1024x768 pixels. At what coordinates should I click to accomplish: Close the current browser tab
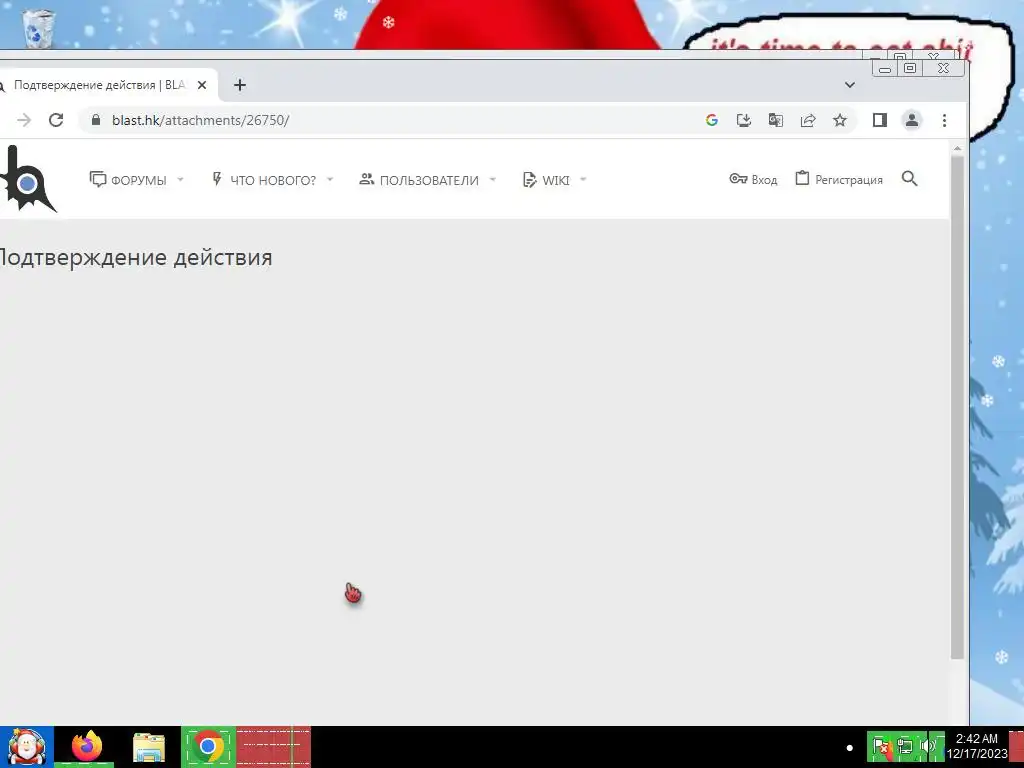[x=202, y=85]
